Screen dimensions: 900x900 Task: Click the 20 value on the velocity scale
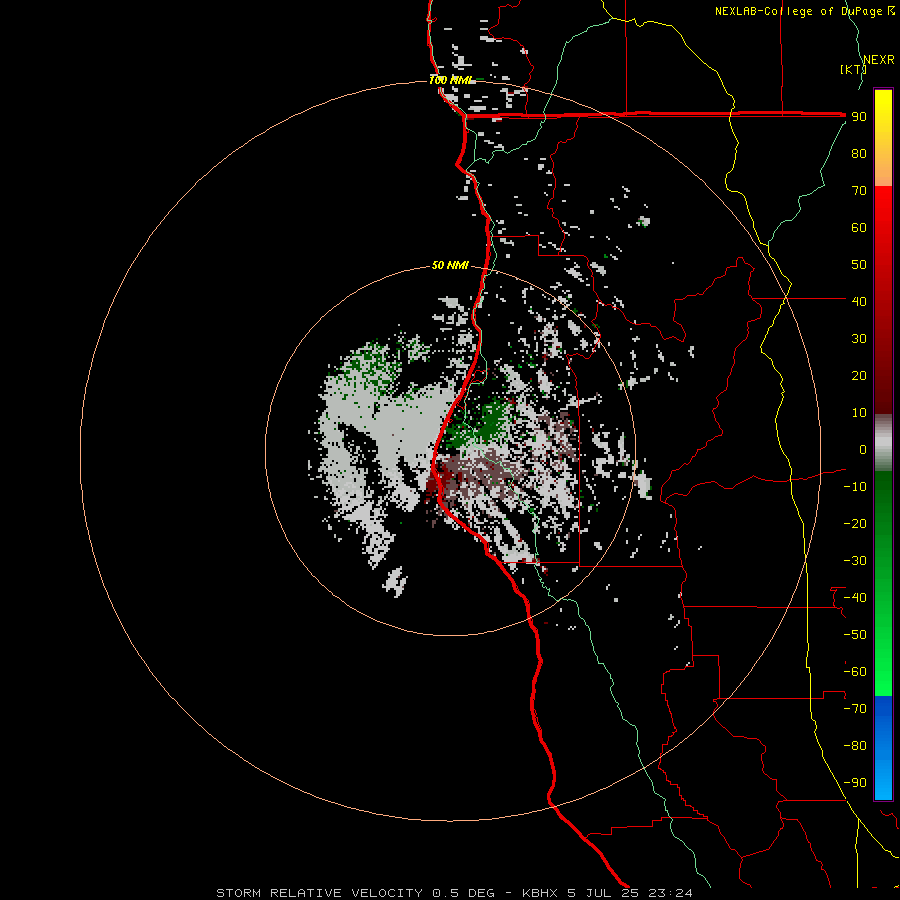pyautogui.click(x=859, y=375)
